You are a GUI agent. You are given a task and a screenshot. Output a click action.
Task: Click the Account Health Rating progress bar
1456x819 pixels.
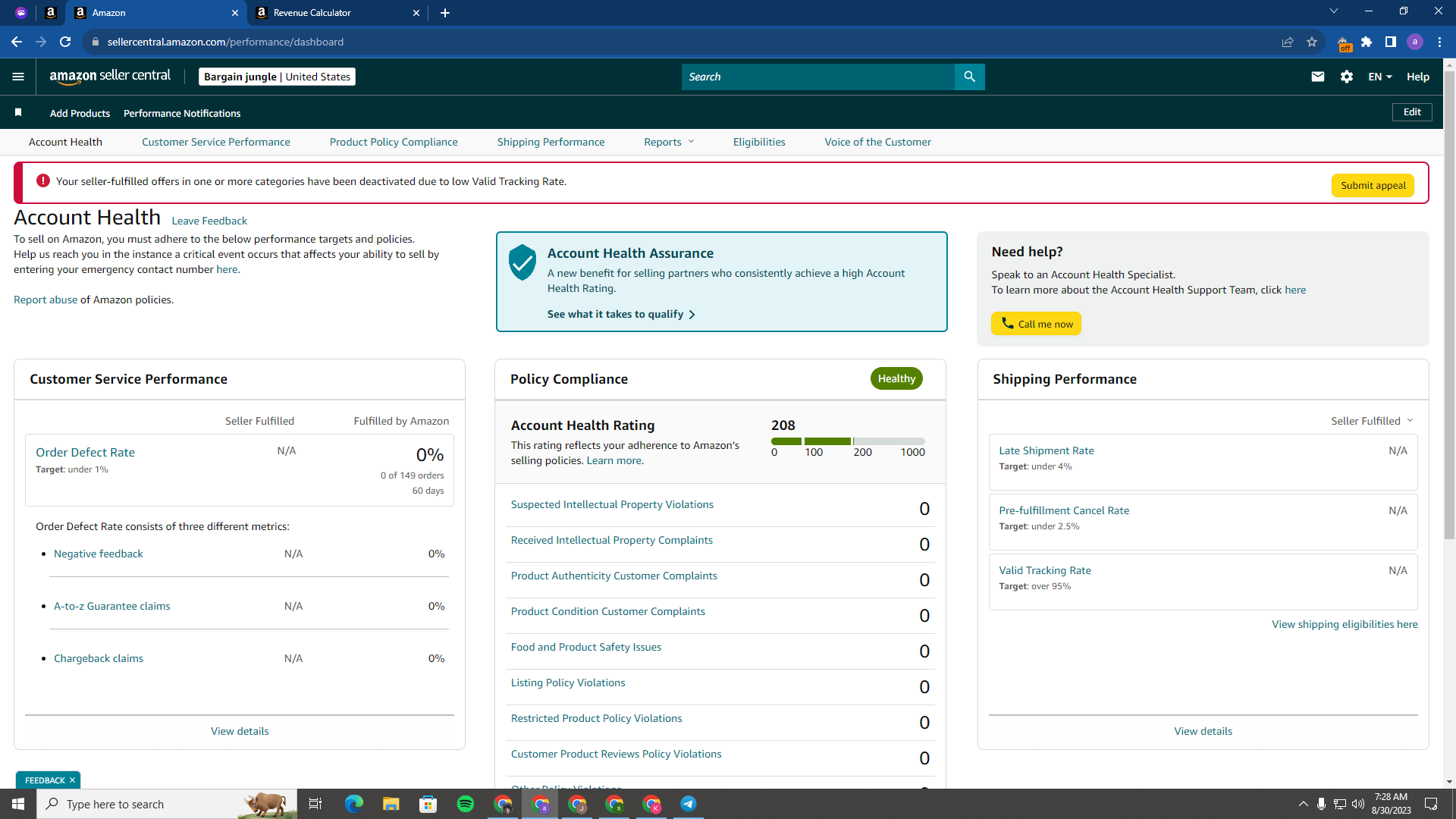click(848, 441)
